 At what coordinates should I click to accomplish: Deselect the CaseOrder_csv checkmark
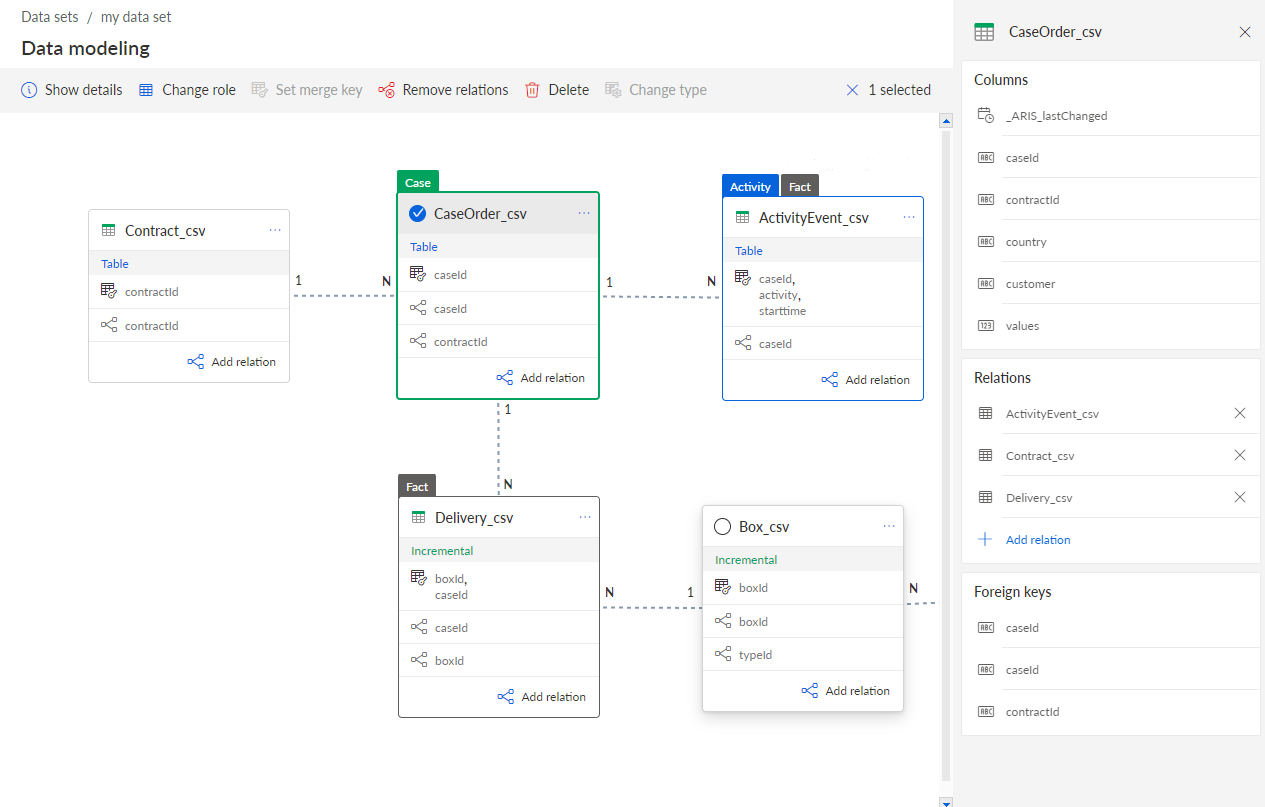418,213
